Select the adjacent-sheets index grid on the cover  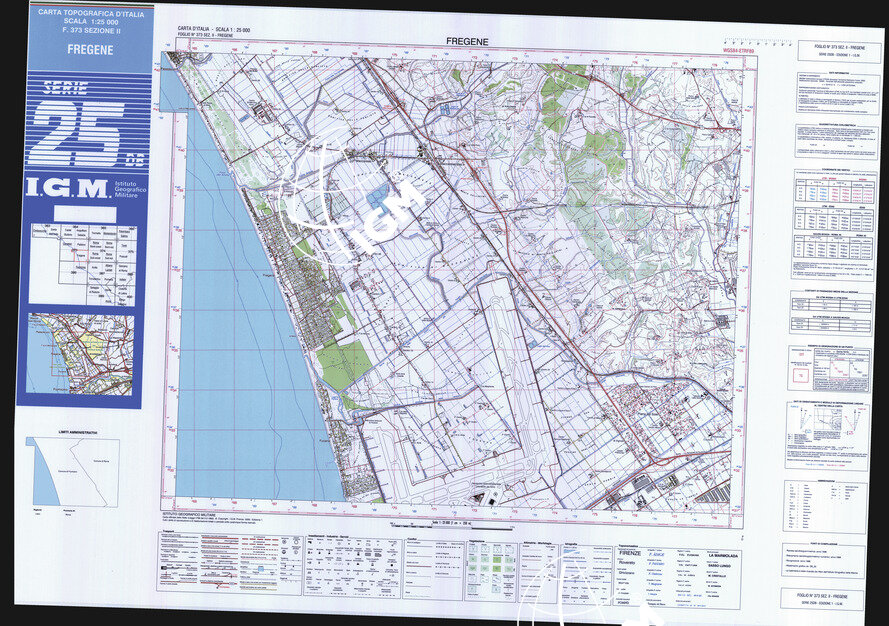[82, 262]
